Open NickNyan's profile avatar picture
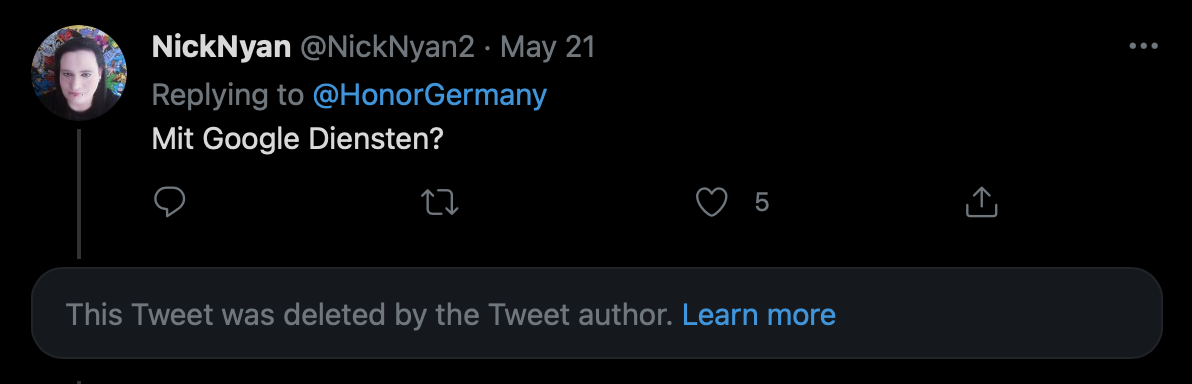This screenshot has height=384, width=1192. pos(78,73)
